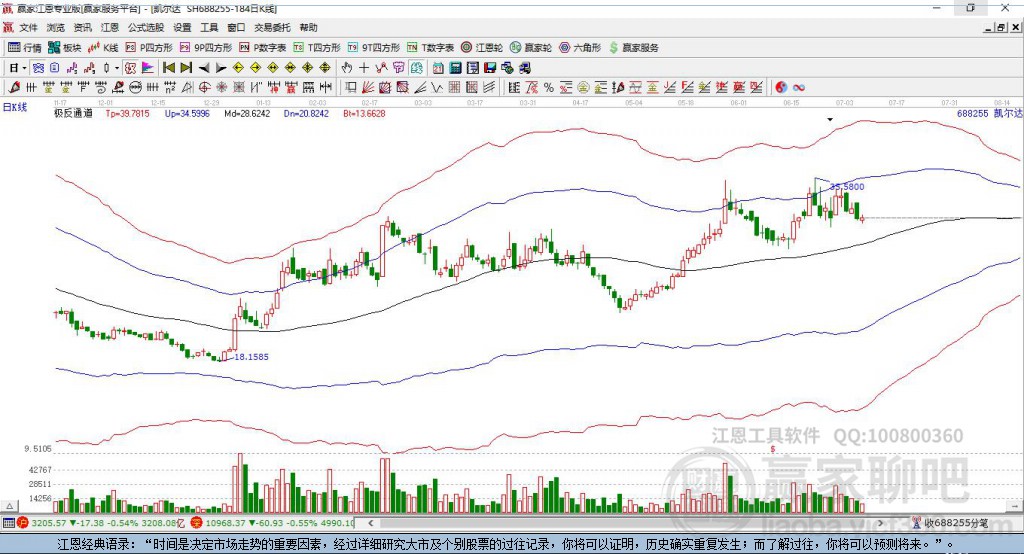
Task: Click horizontal scrollbar left arrow
Action: click(x=370, y=523)
